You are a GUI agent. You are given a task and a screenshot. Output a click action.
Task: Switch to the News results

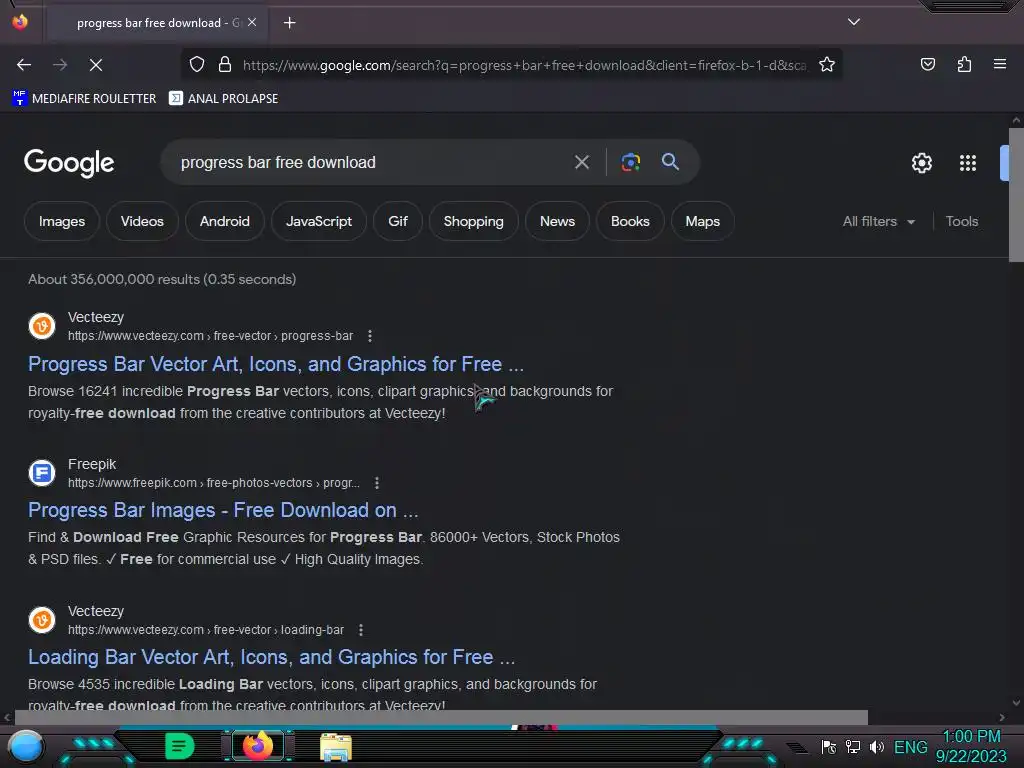pos(557,221)
